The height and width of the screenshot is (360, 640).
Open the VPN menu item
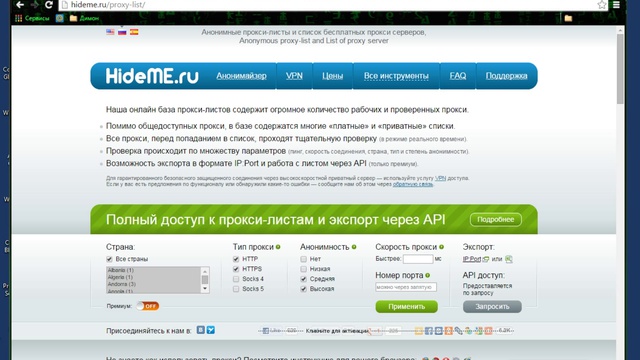pos(294,76)
